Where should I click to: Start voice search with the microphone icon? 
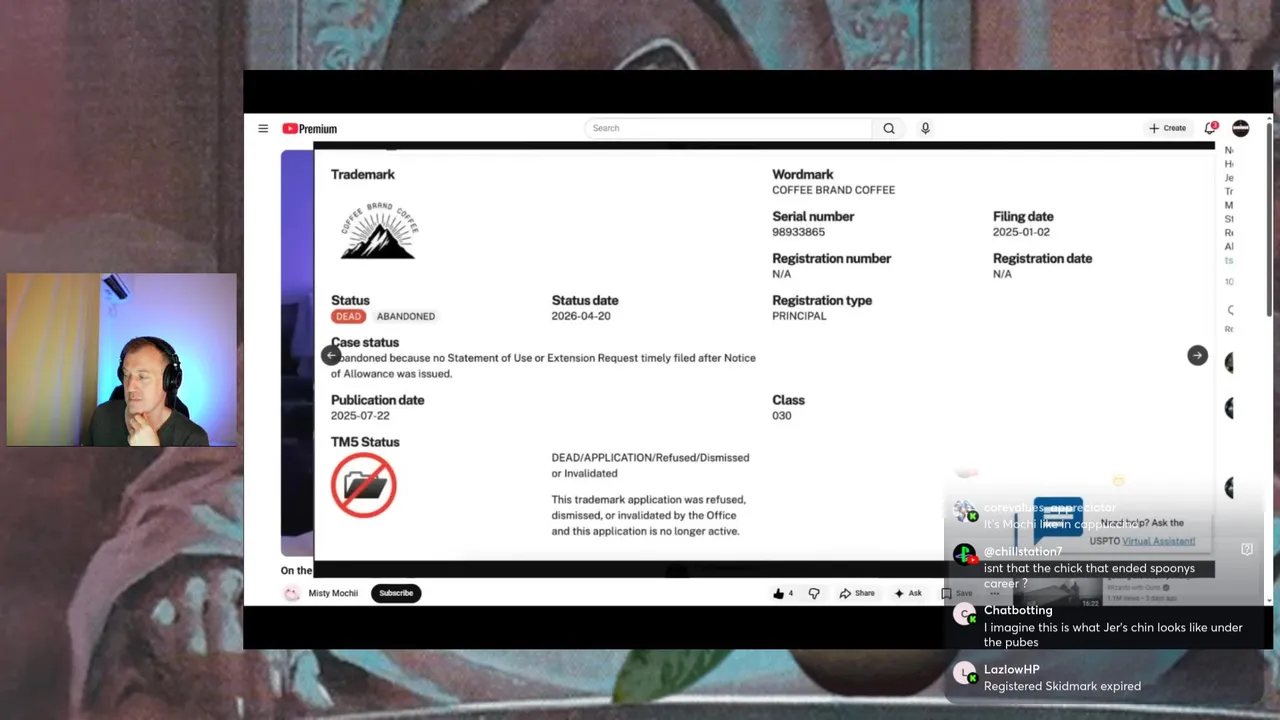pyautogui.click(x=925, y=128)
